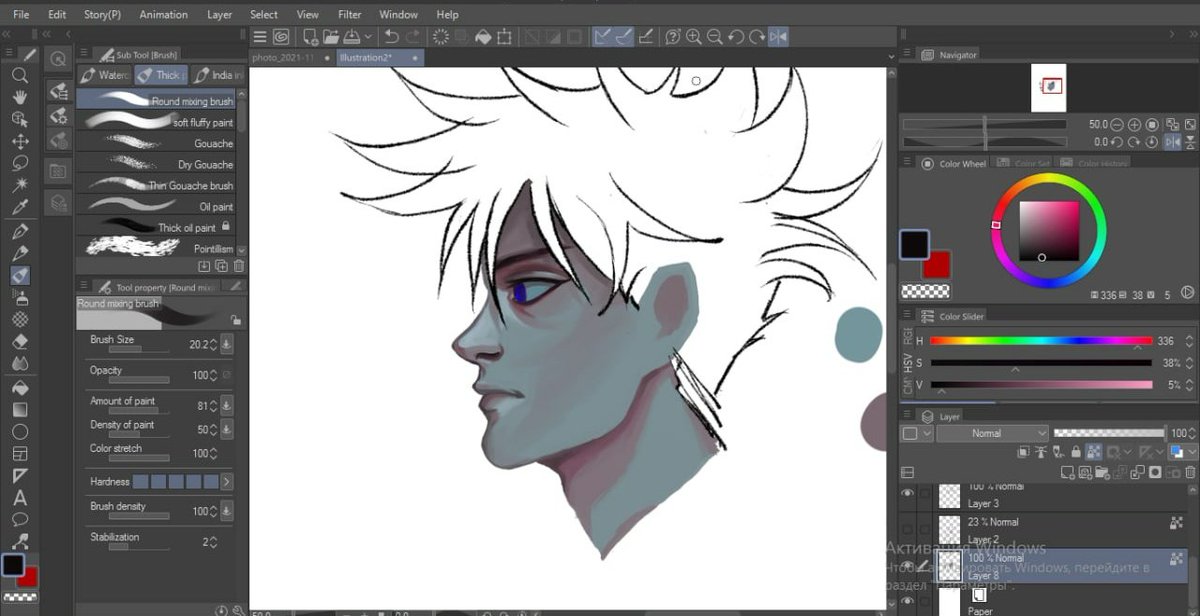Switch to the Watercolor brush group tab

[x=104, y=75]
